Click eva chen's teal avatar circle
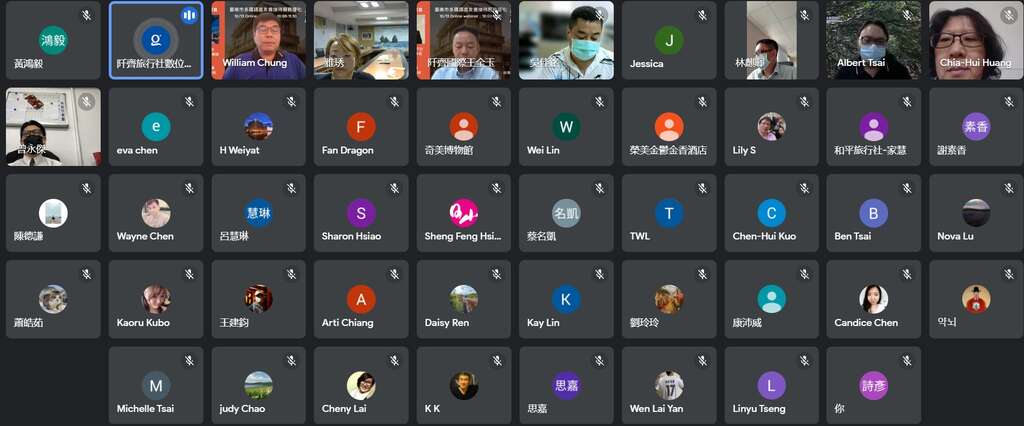 (x=155, y=127)
